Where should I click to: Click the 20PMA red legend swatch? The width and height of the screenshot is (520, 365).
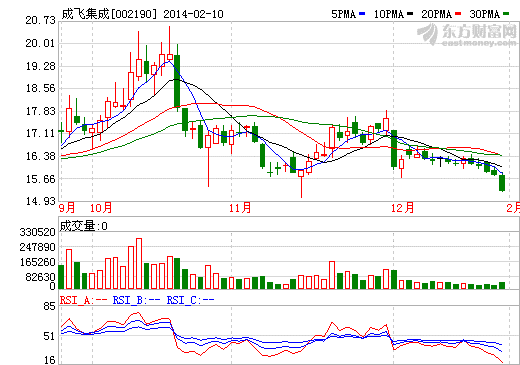458,14
